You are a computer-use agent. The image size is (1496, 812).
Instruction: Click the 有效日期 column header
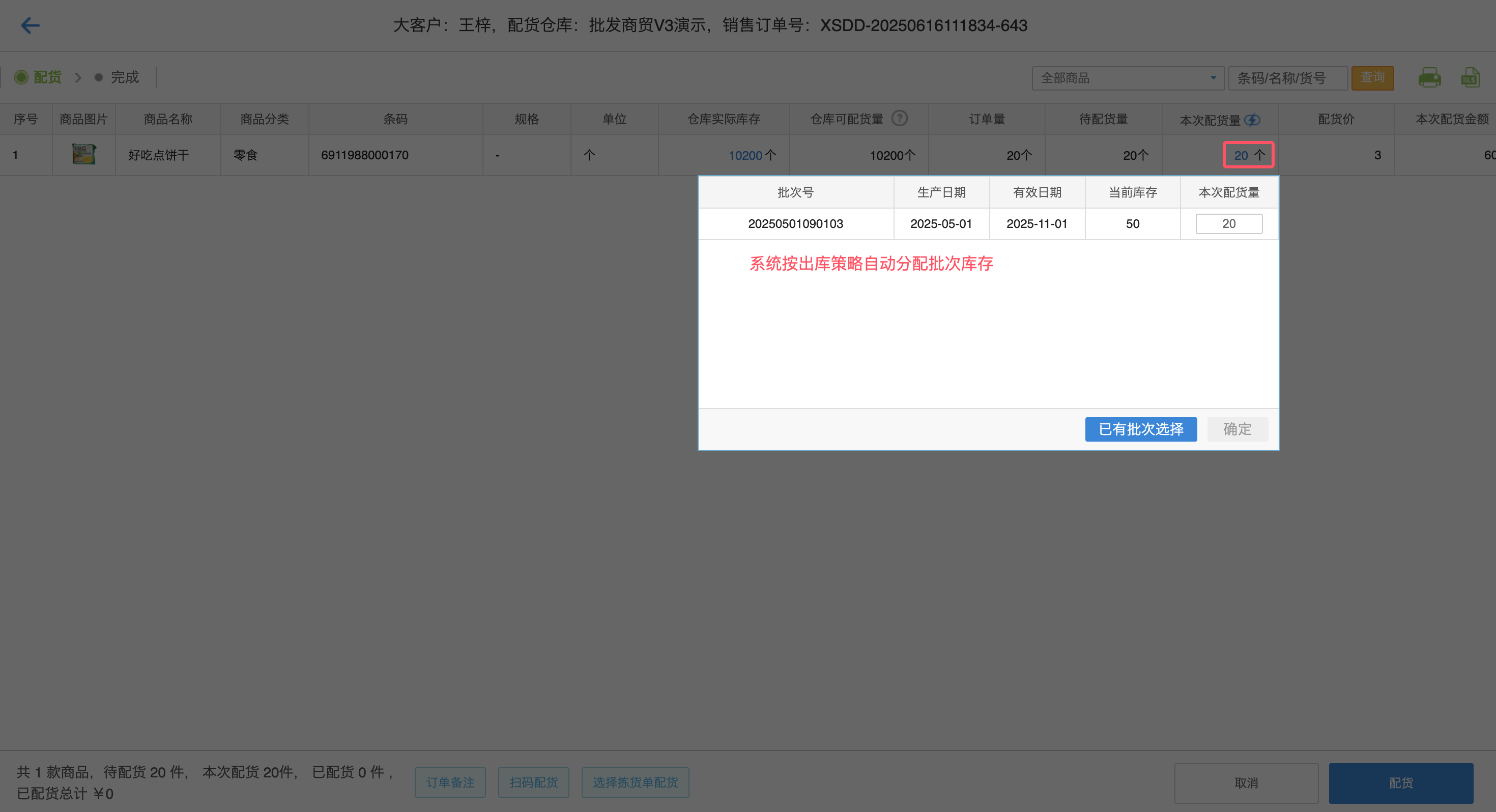point(1037,192)
